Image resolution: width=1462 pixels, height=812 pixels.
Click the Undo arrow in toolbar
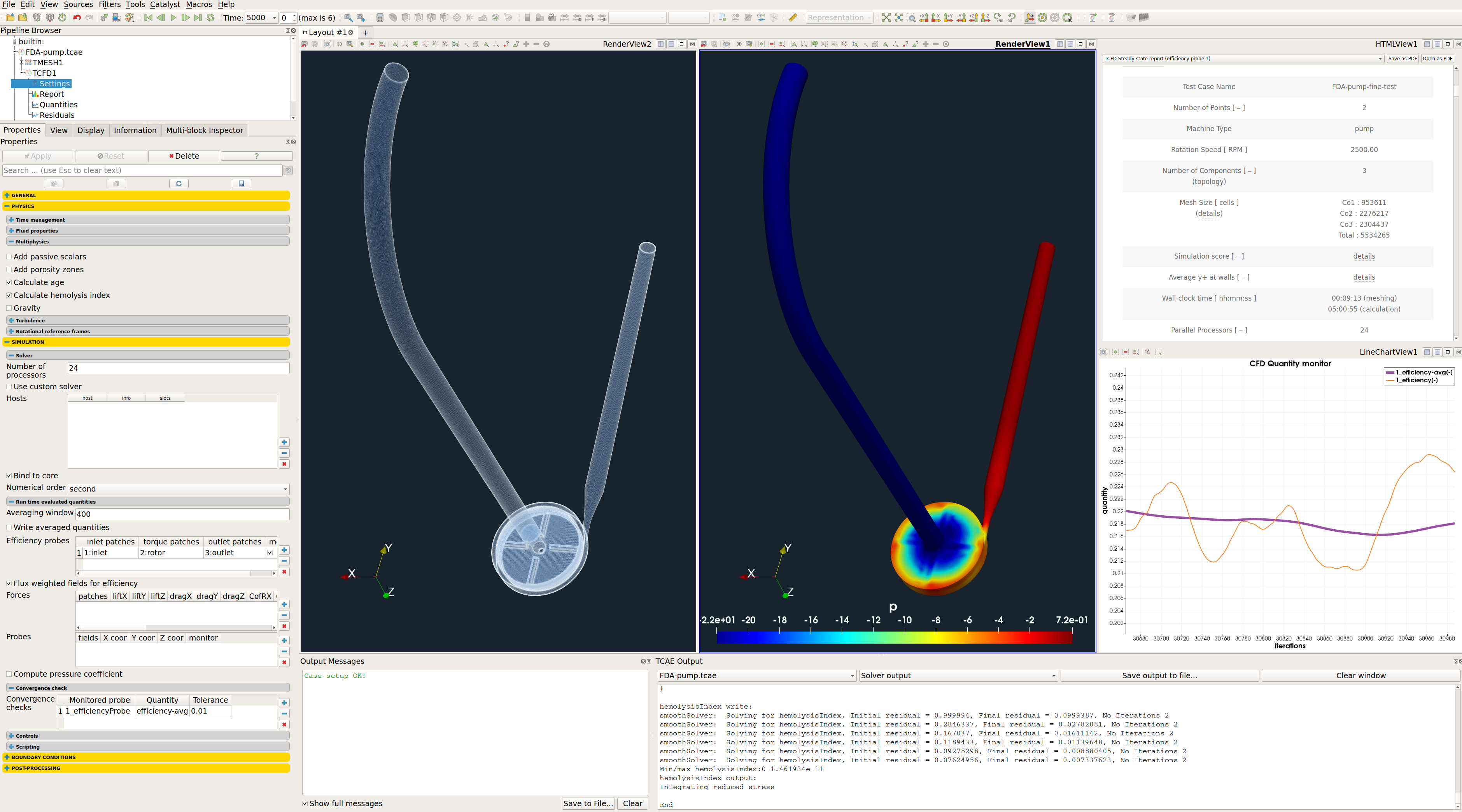point(77,17)
